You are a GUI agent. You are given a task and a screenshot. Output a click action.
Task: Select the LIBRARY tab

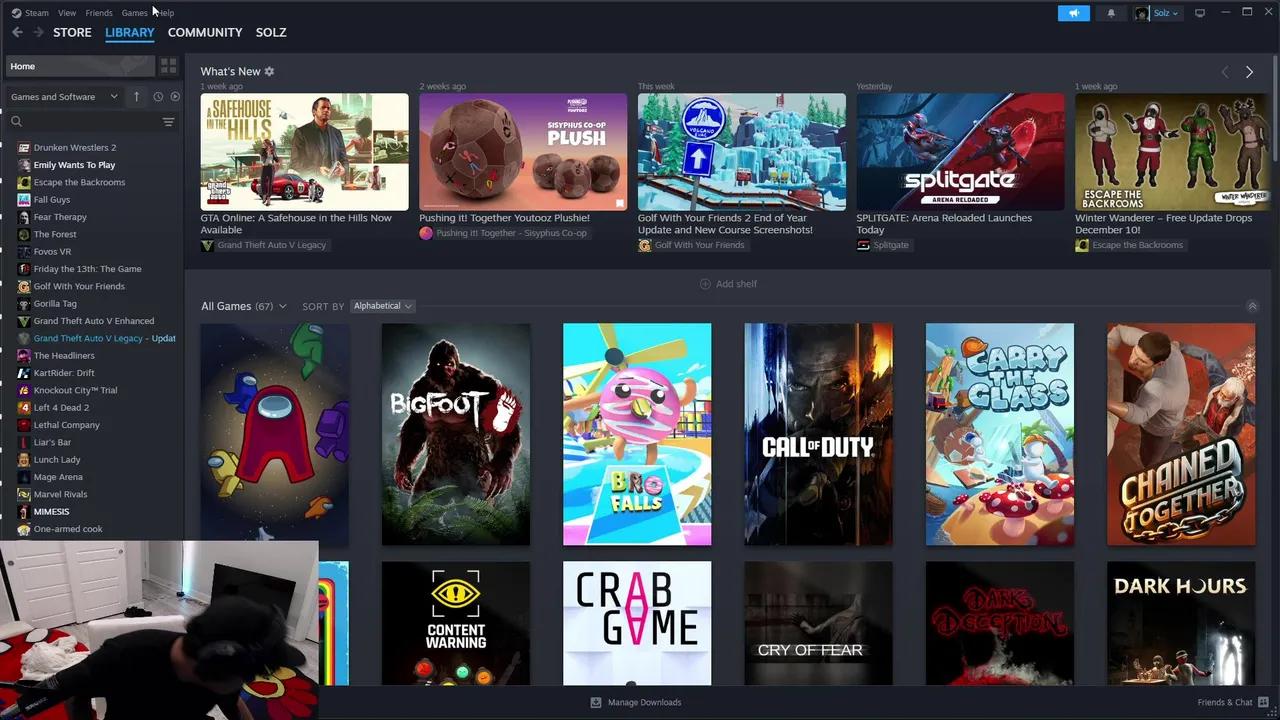(x=130, y=32)
